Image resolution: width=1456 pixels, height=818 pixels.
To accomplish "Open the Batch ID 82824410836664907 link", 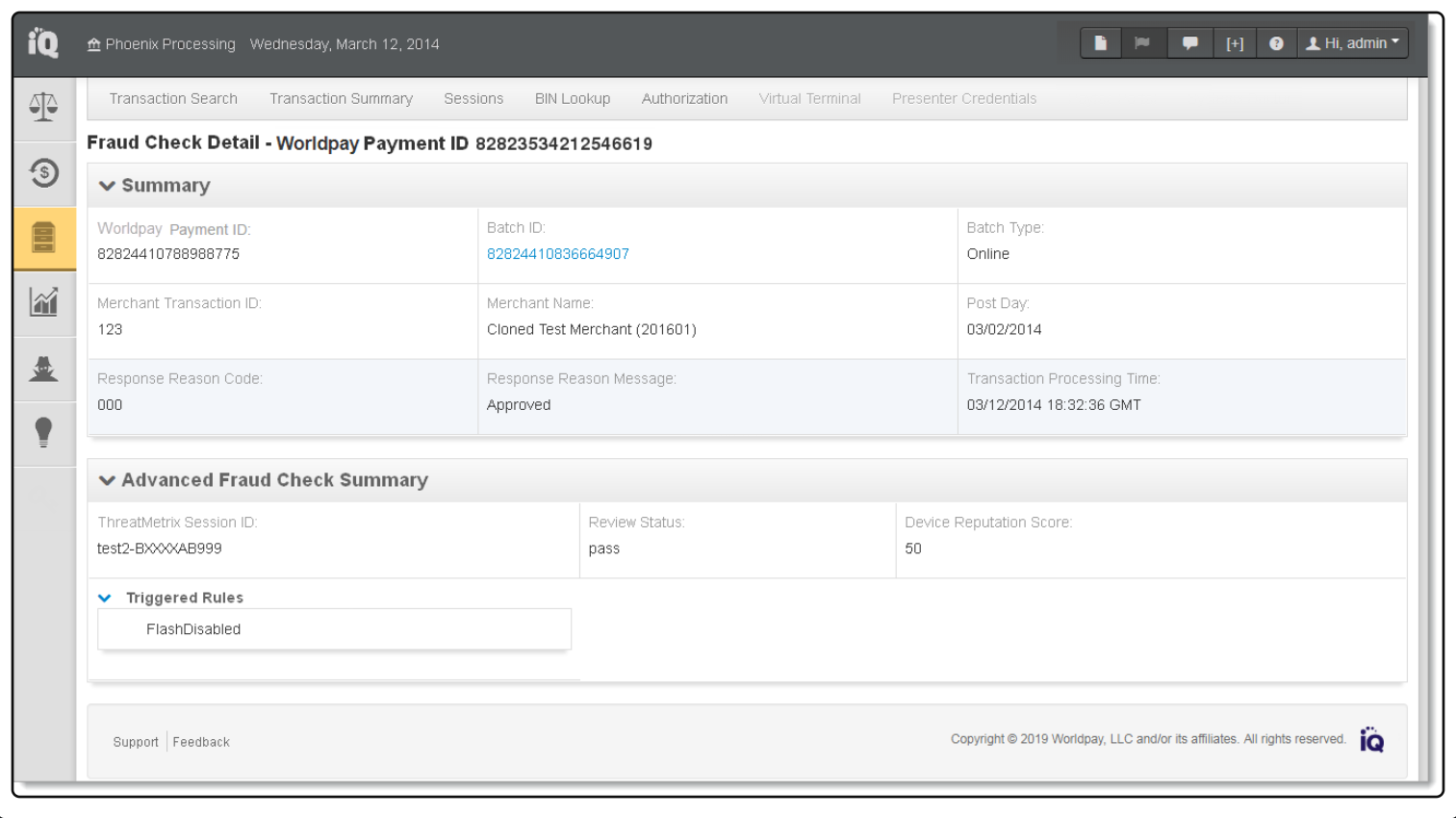I will 558,253.
